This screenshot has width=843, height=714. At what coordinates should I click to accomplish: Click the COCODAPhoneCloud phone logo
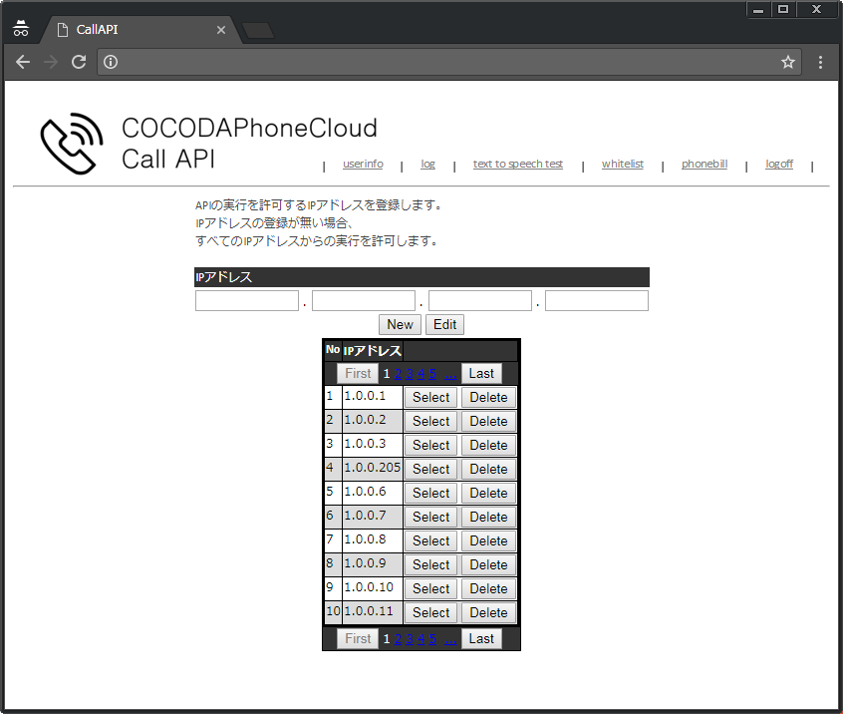pyautogui.click(x=72, y=144)
